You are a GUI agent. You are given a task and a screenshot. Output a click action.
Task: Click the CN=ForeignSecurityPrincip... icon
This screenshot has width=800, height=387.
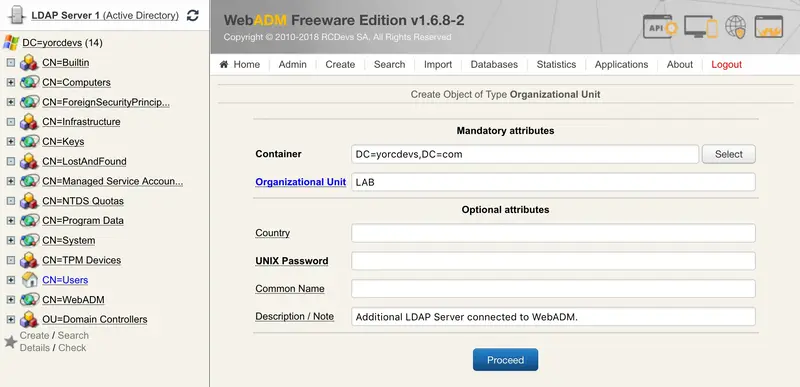click(30, 102)
